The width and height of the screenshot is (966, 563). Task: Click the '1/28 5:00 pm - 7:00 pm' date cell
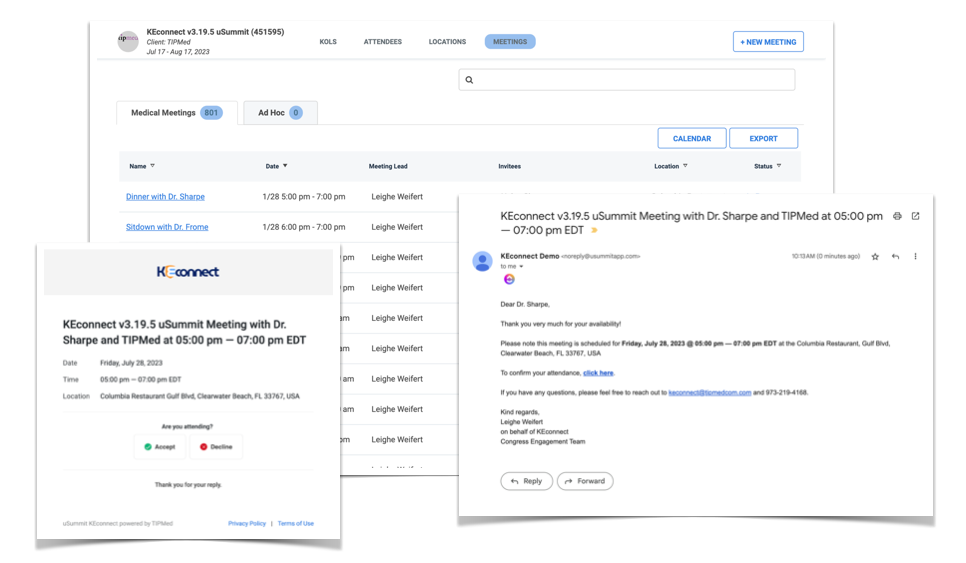pos(304,196)
